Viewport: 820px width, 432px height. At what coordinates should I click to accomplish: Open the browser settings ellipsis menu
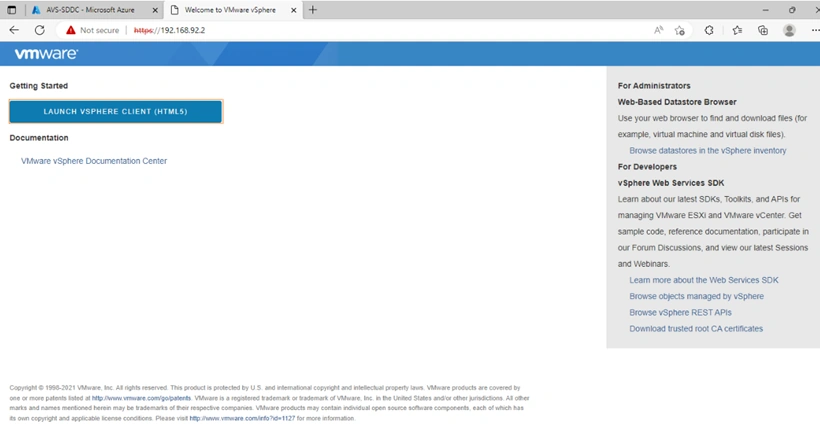(x=815, y=30)
